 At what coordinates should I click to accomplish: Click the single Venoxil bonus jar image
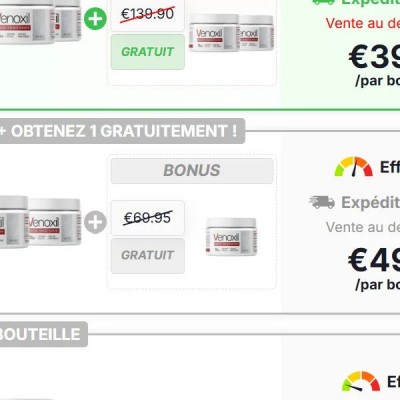231,237
